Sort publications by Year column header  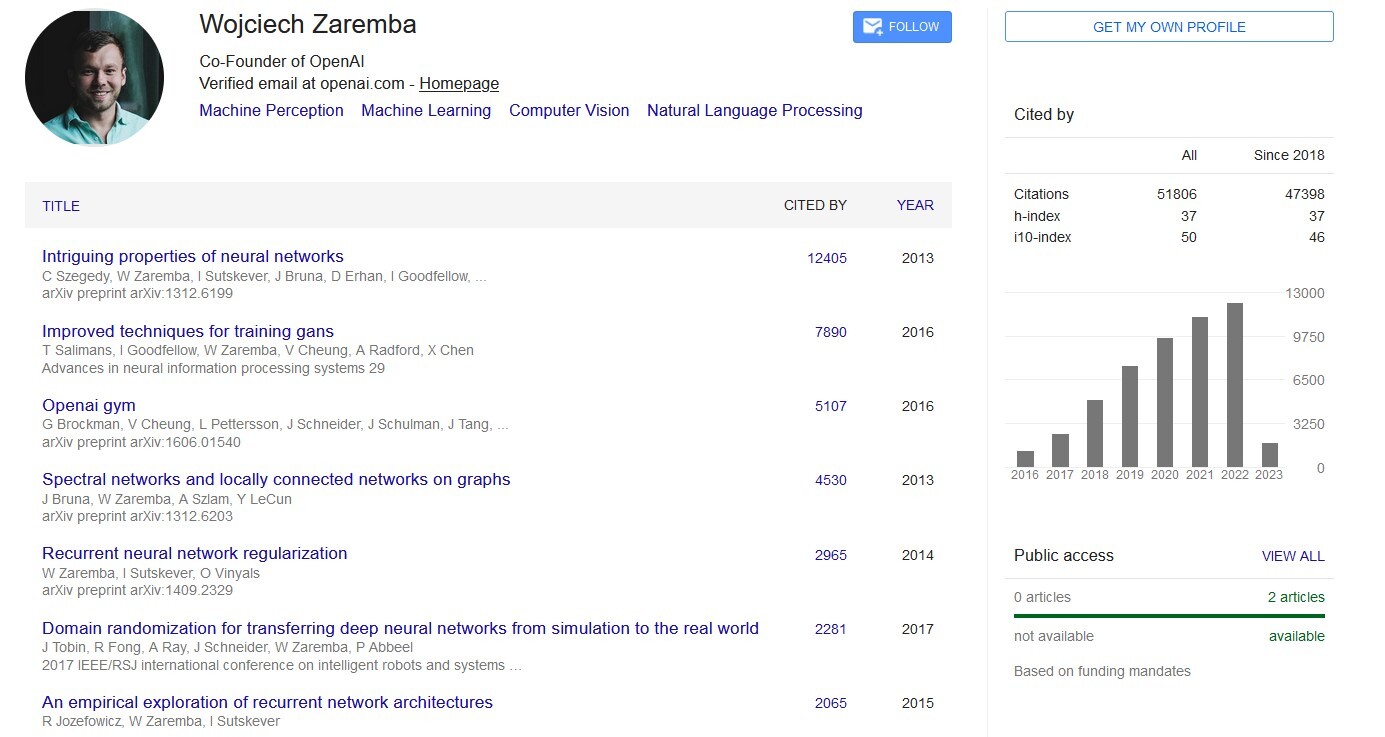(x=914, y=205)
